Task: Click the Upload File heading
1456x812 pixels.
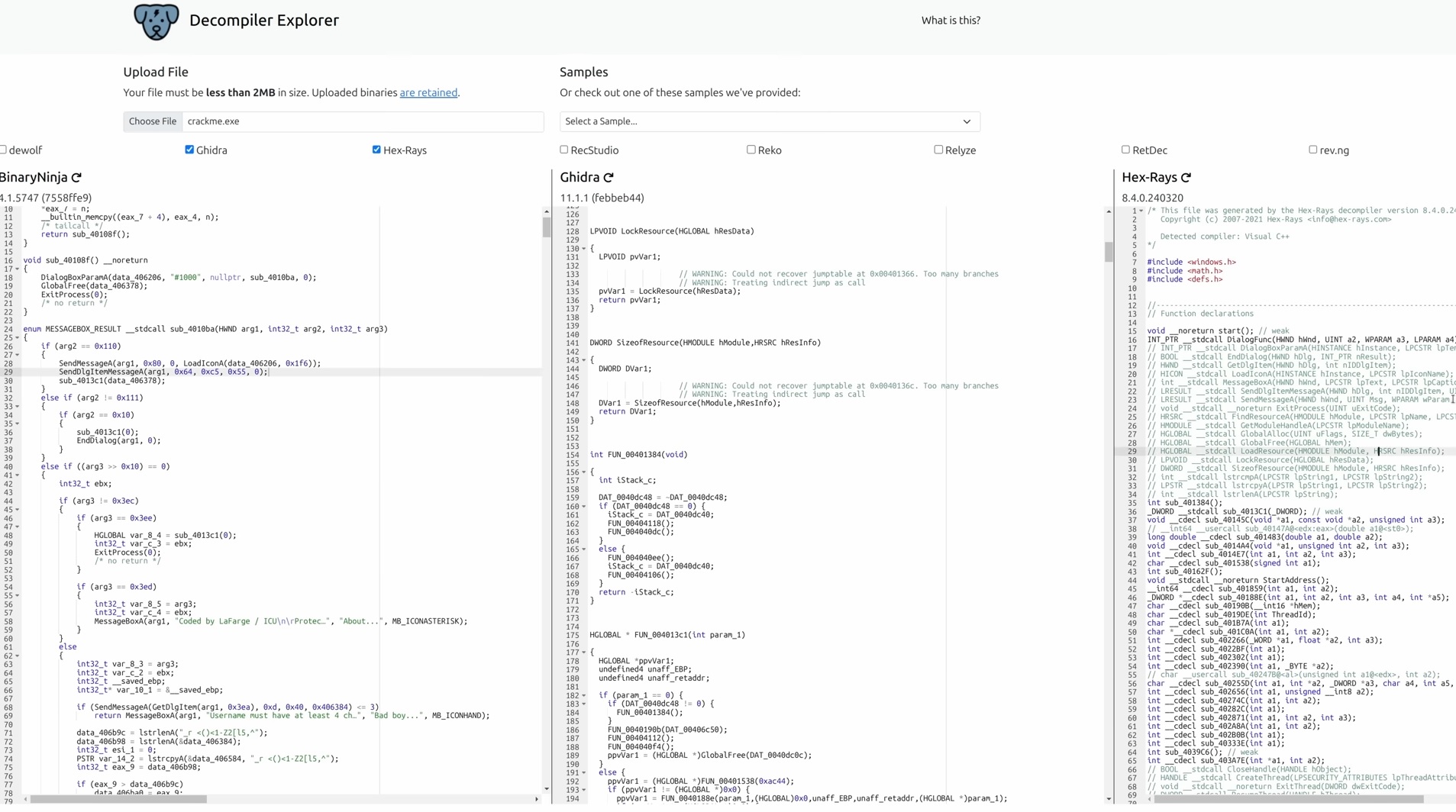Action: 156,72
